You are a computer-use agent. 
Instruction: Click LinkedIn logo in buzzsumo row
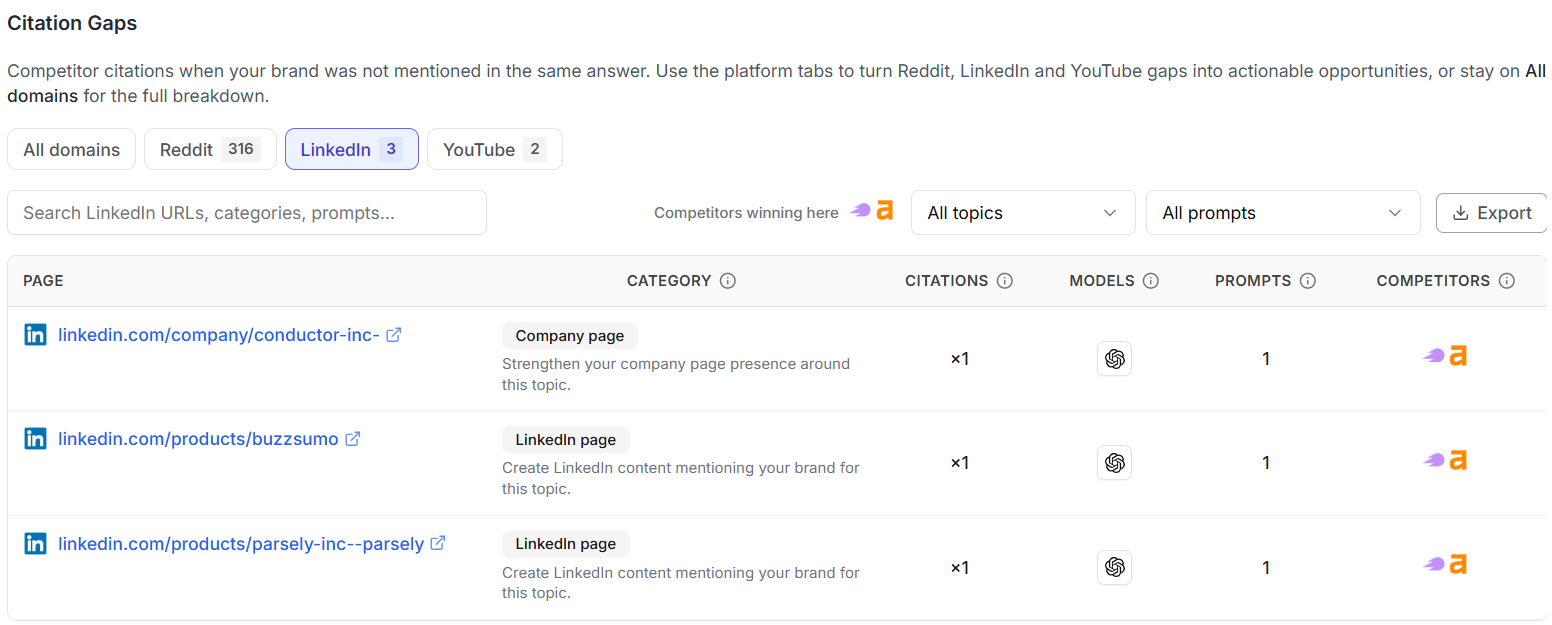(x=35, y=439)
